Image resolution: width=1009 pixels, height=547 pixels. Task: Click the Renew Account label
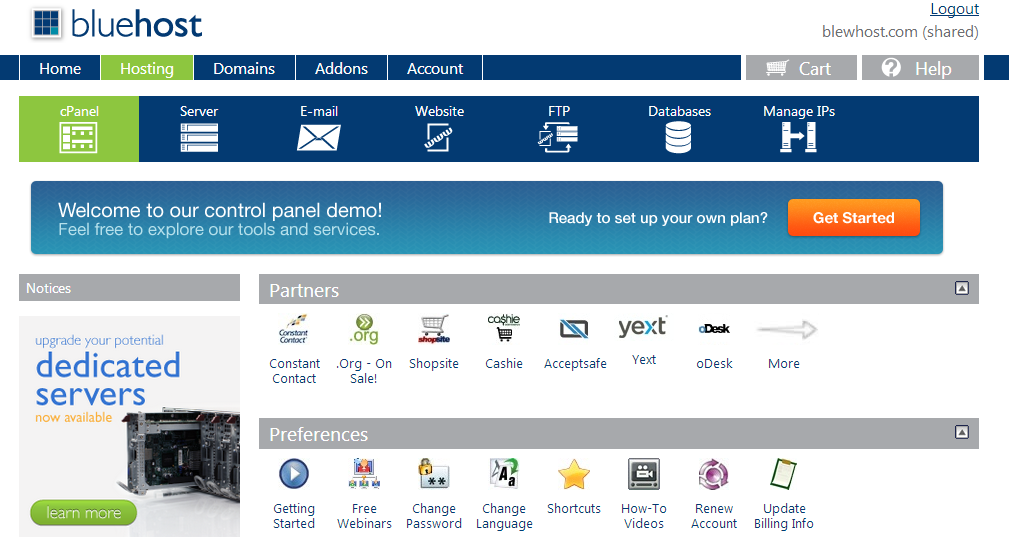coord(714,516)
